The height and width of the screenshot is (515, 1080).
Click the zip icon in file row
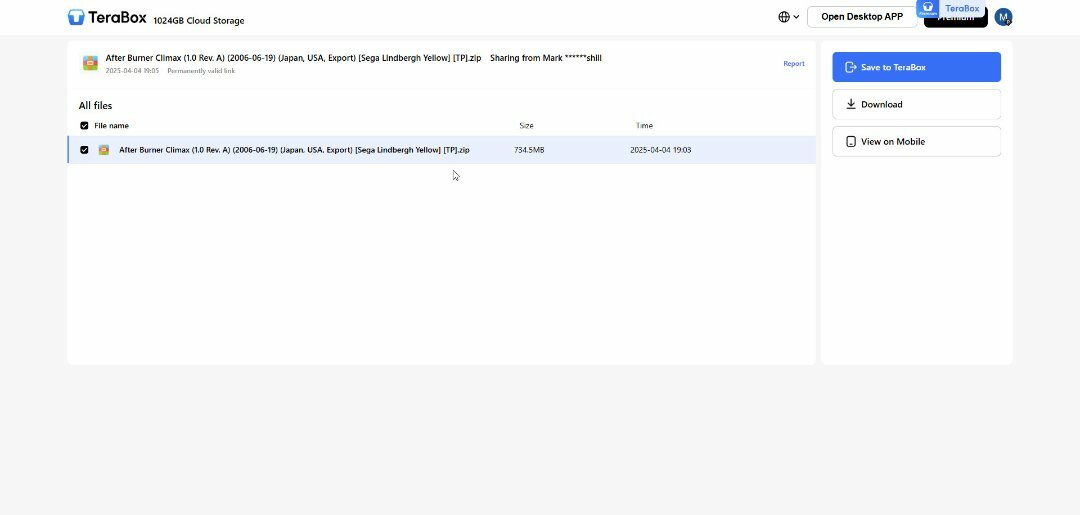point(104,150)
